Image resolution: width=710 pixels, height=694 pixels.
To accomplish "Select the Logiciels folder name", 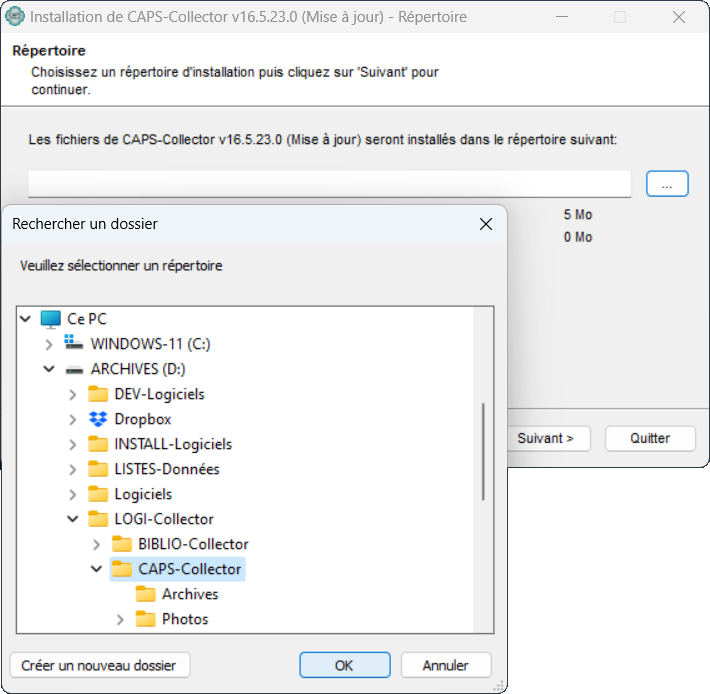I will pyautogui.click(x=143, y=494).
